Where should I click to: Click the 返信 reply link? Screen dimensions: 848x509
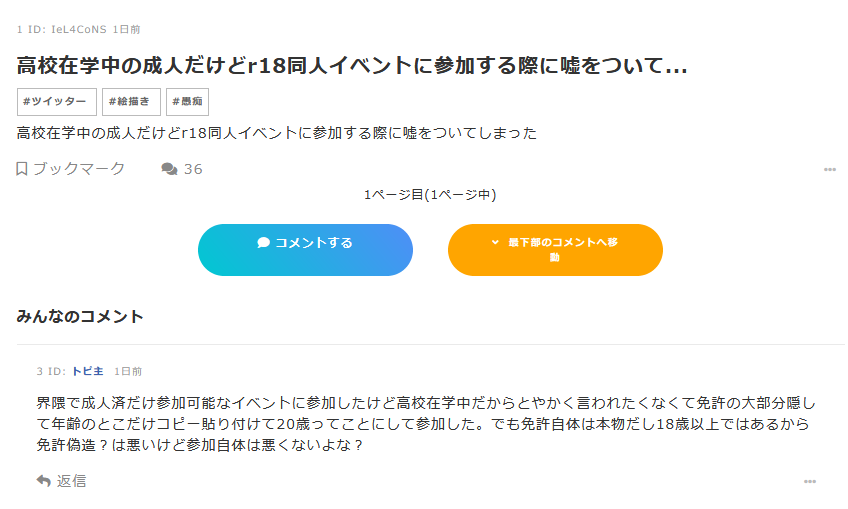(71, 481)
